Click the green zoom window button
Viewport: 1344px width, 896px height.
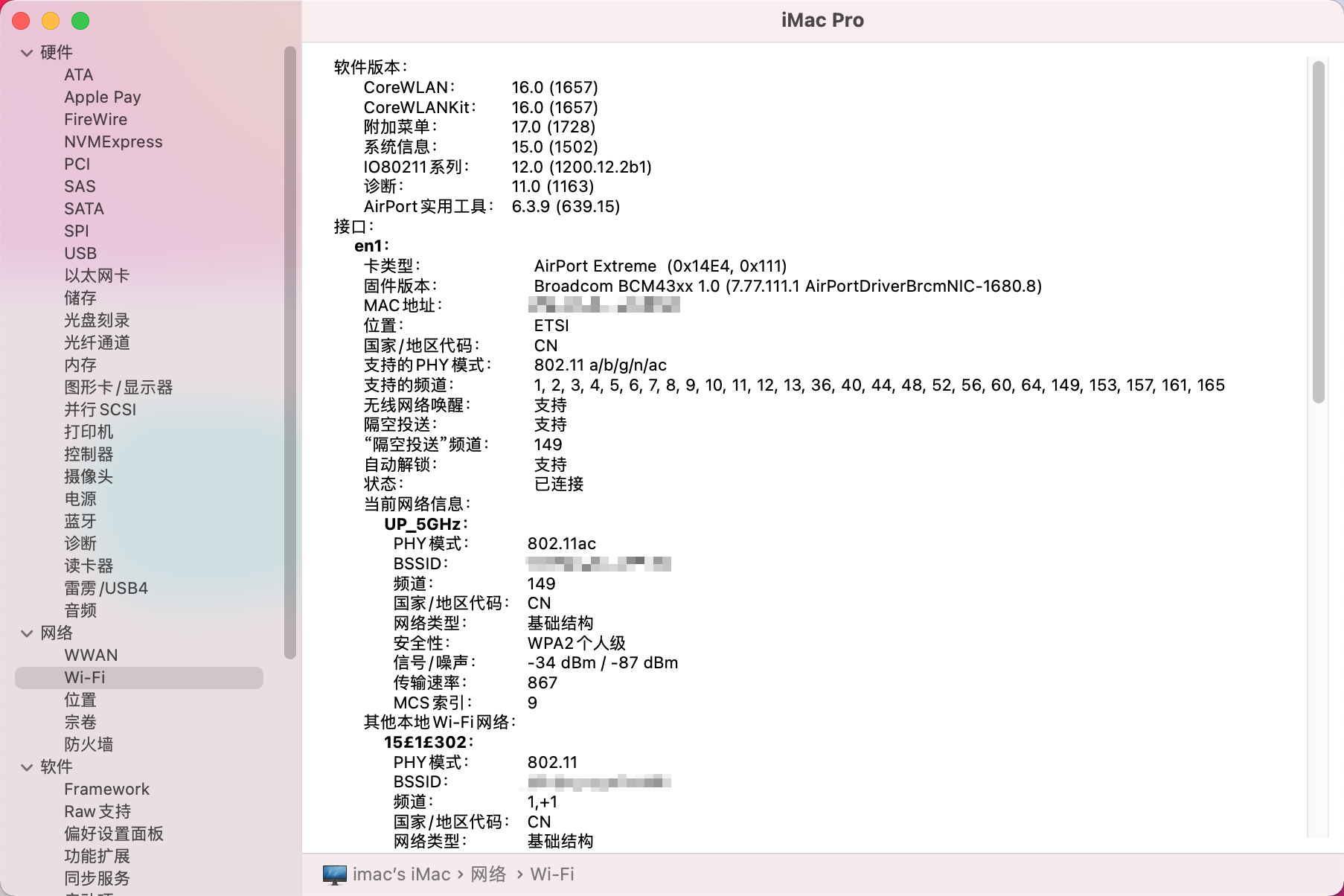click(x=80, y=22)
